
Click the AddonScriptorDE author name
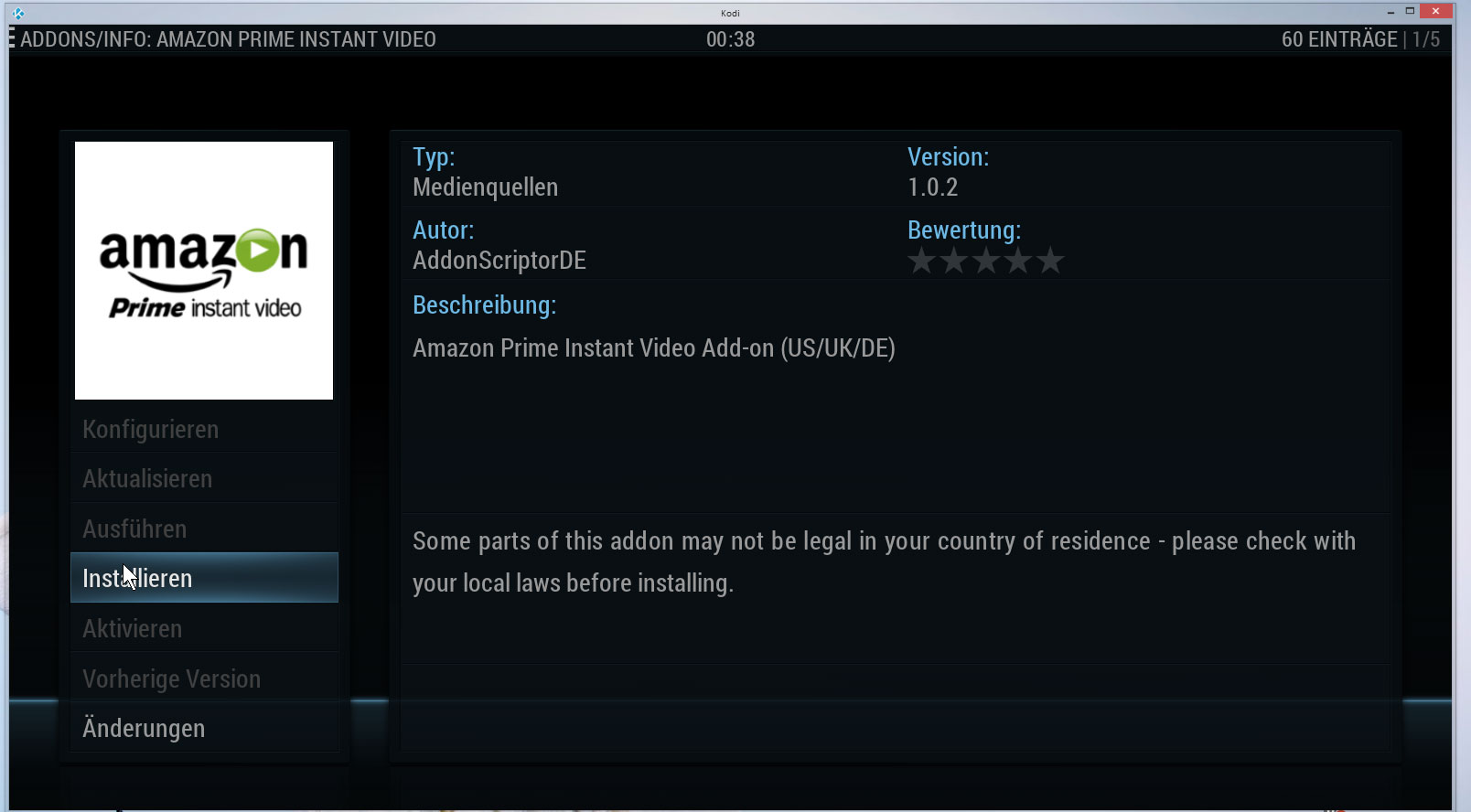click(x=499, y=261)
